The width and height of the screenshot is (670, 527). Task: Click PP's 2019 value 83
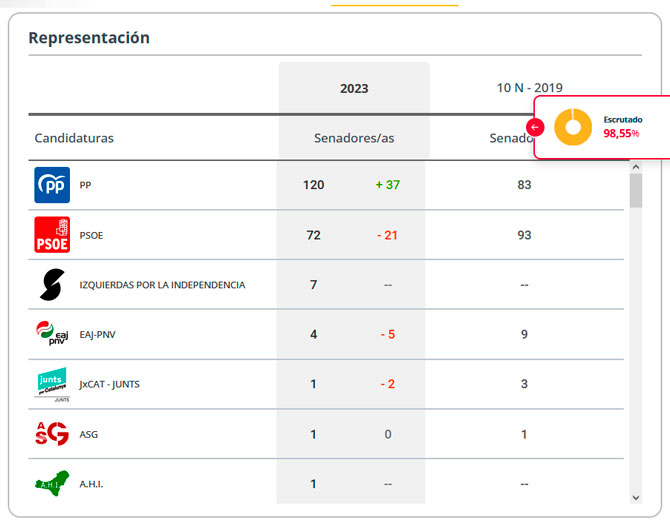(524, 185)
